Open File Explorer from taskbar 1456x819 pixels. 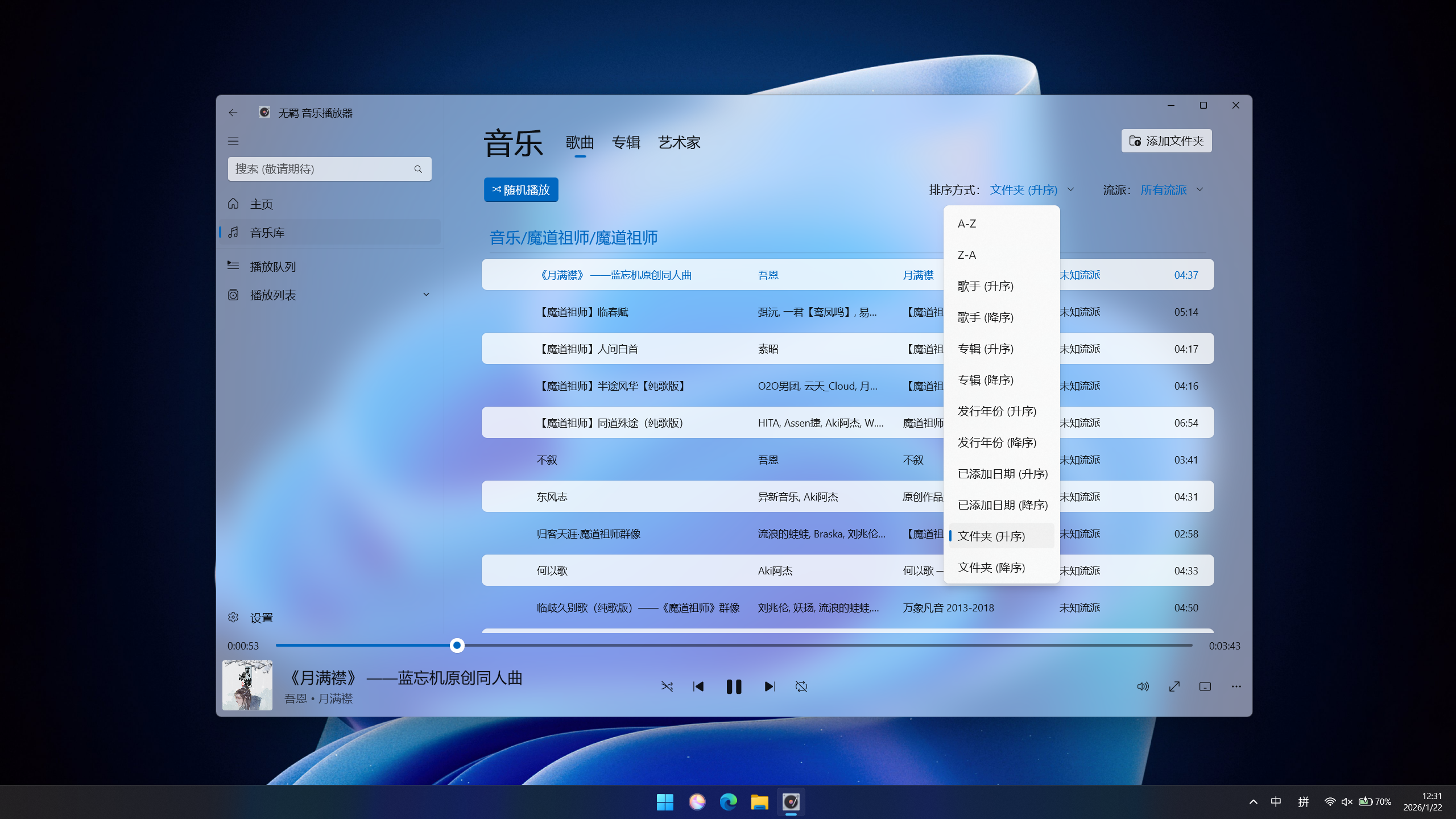pos(759,803)
